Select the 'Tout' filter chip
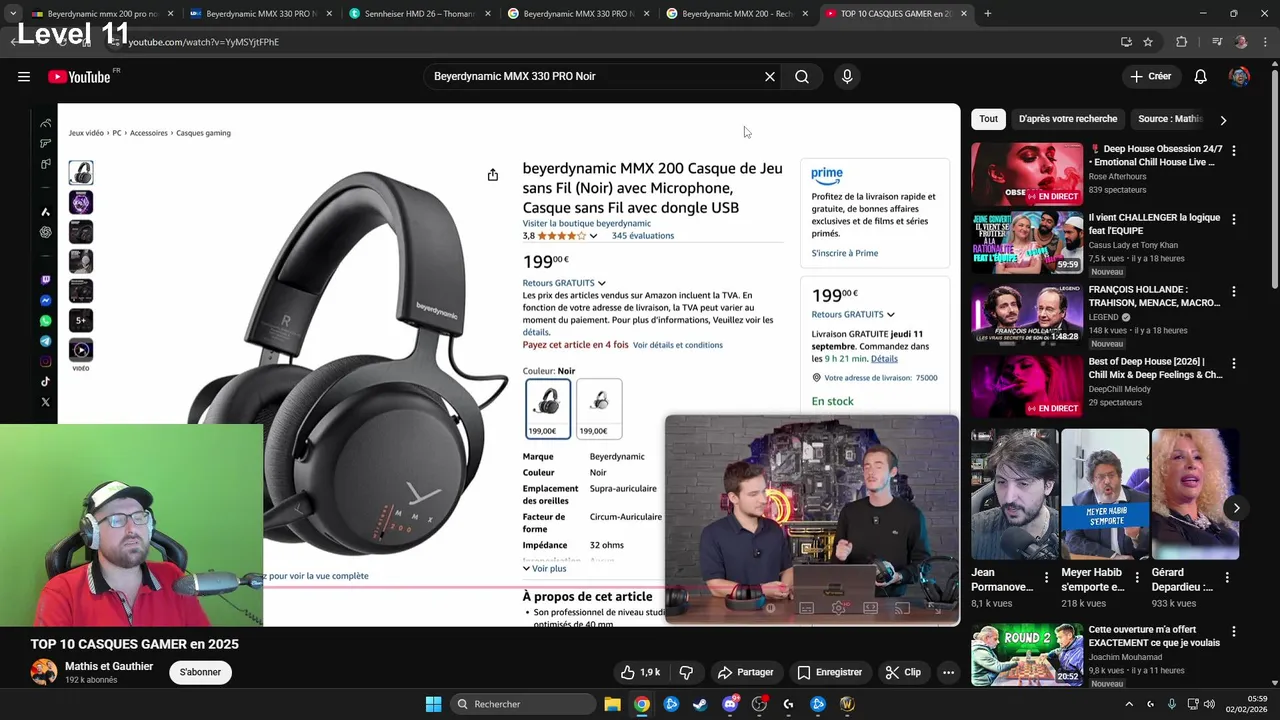 (x=988, y=119)
